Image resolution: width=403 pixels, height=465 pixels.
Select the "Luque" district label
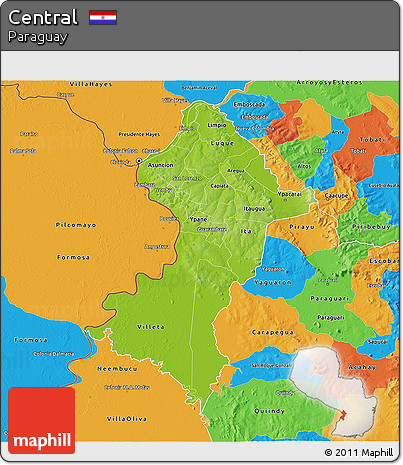click(222, 143)
